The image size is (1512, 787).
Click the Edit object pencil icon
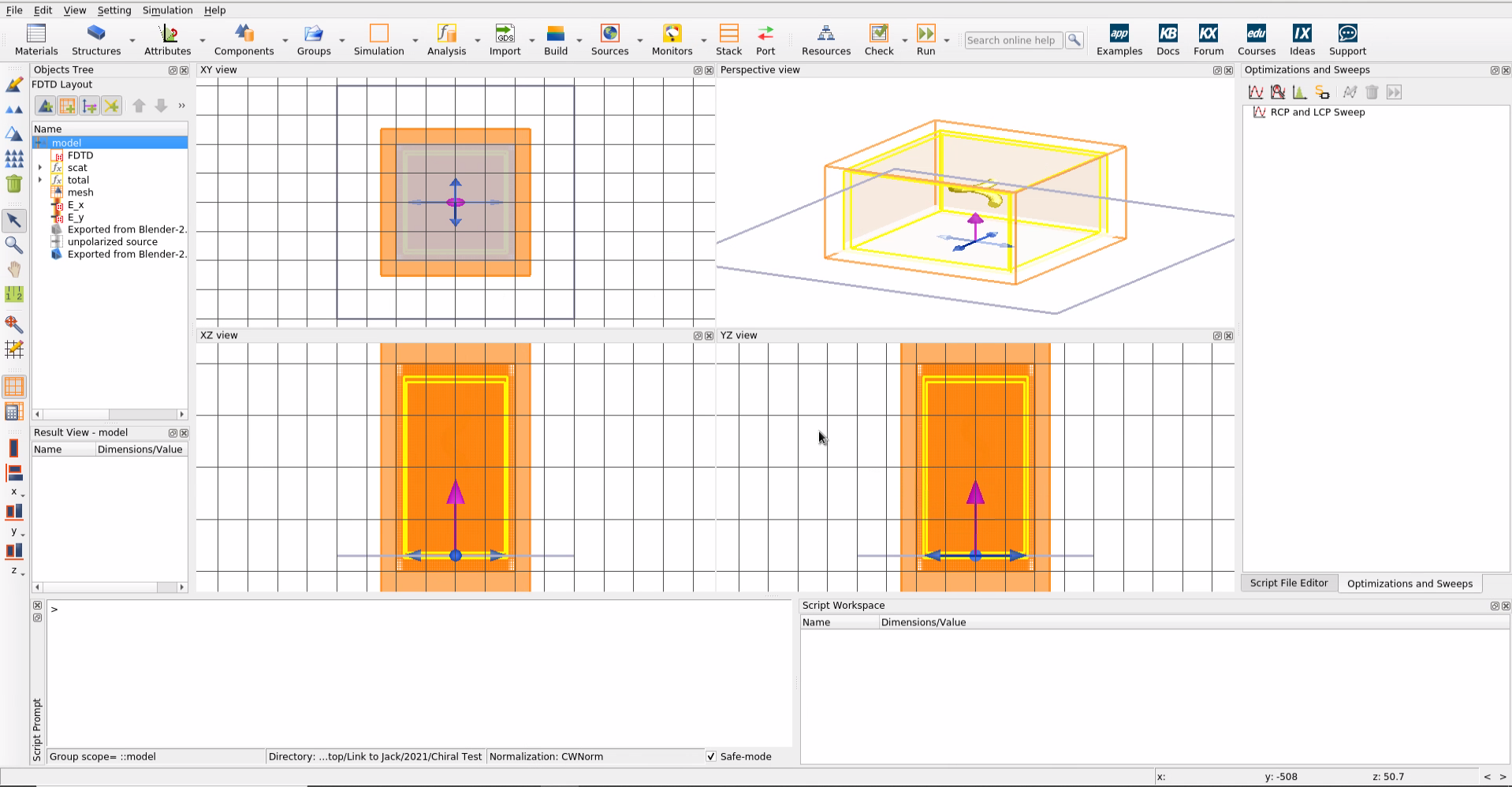tap(14, 84)
